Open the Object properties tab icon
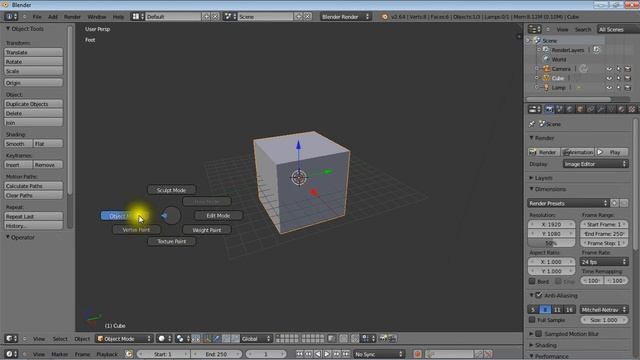 580,109
